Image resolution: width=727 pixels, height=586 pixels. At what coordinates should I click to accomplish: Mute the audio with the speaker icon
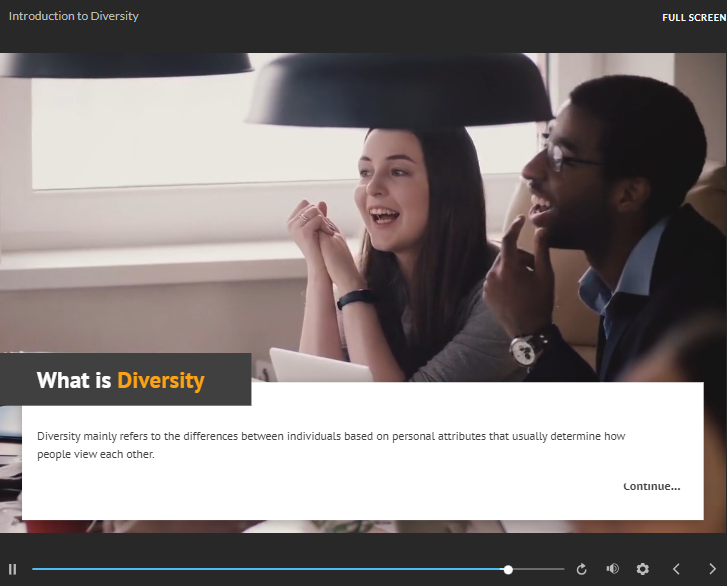click(612, 569)
